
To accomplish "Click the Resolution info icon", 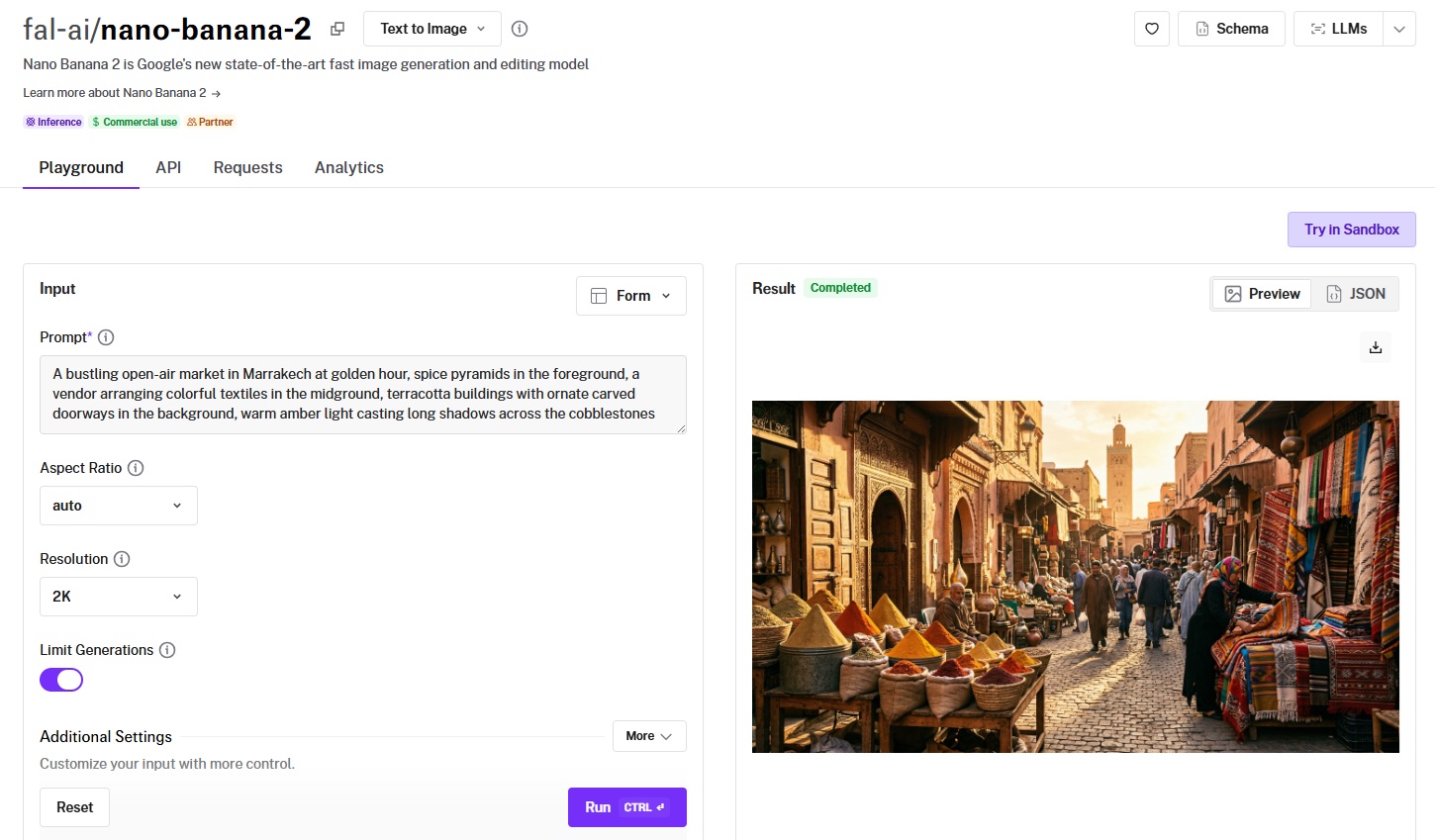I will tap(122, 559).
